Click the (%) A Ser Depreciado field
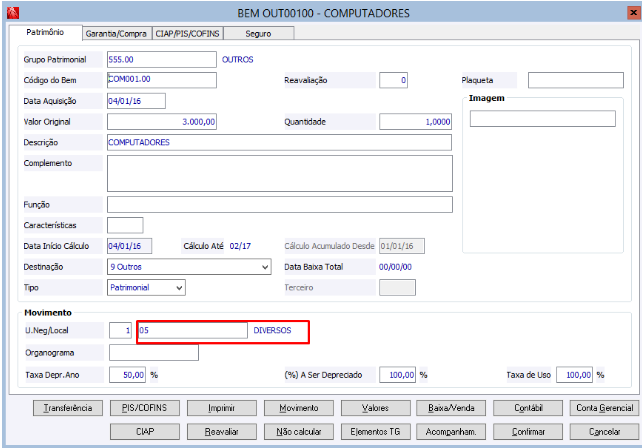The height and width of the screenshot is (448, 642). [397, 375]
